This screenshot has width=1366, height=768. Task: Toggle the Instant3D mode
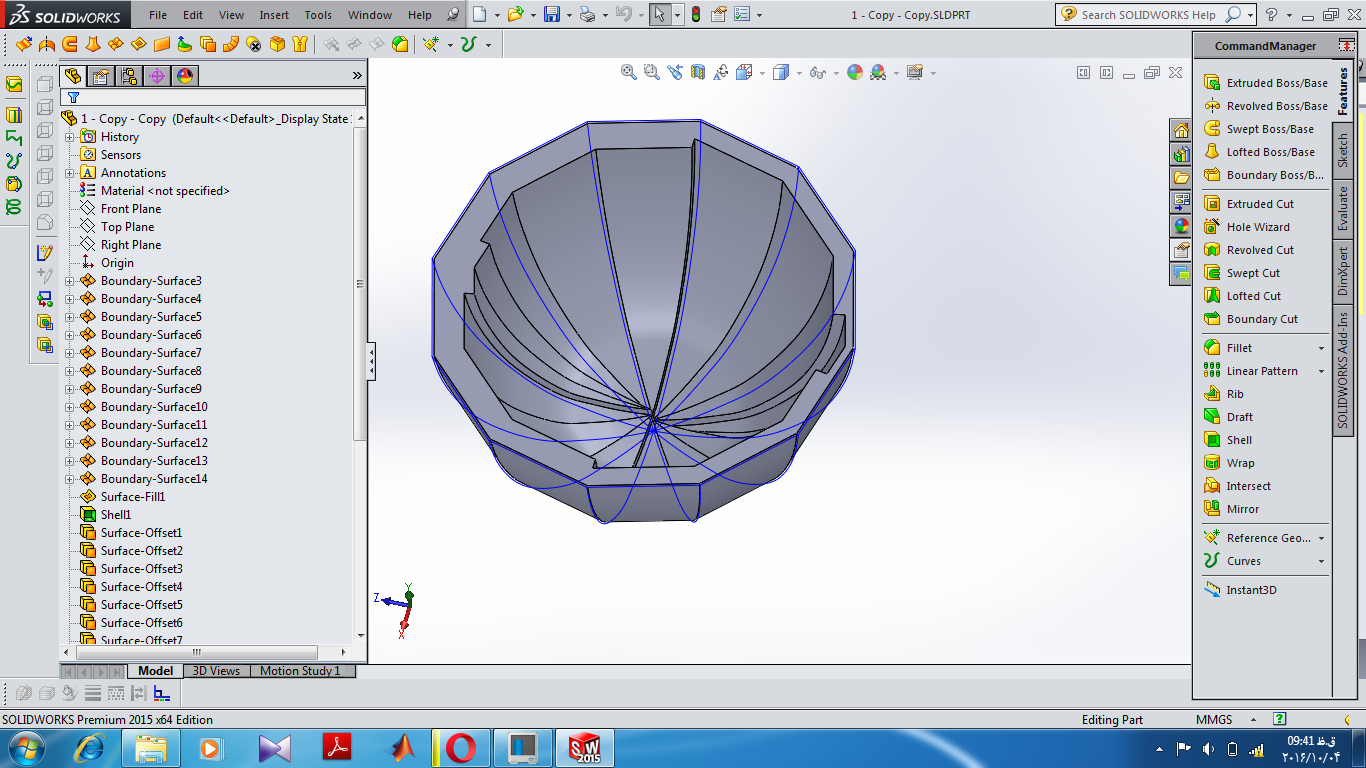pyautogui.click(x=1250, y=590)
